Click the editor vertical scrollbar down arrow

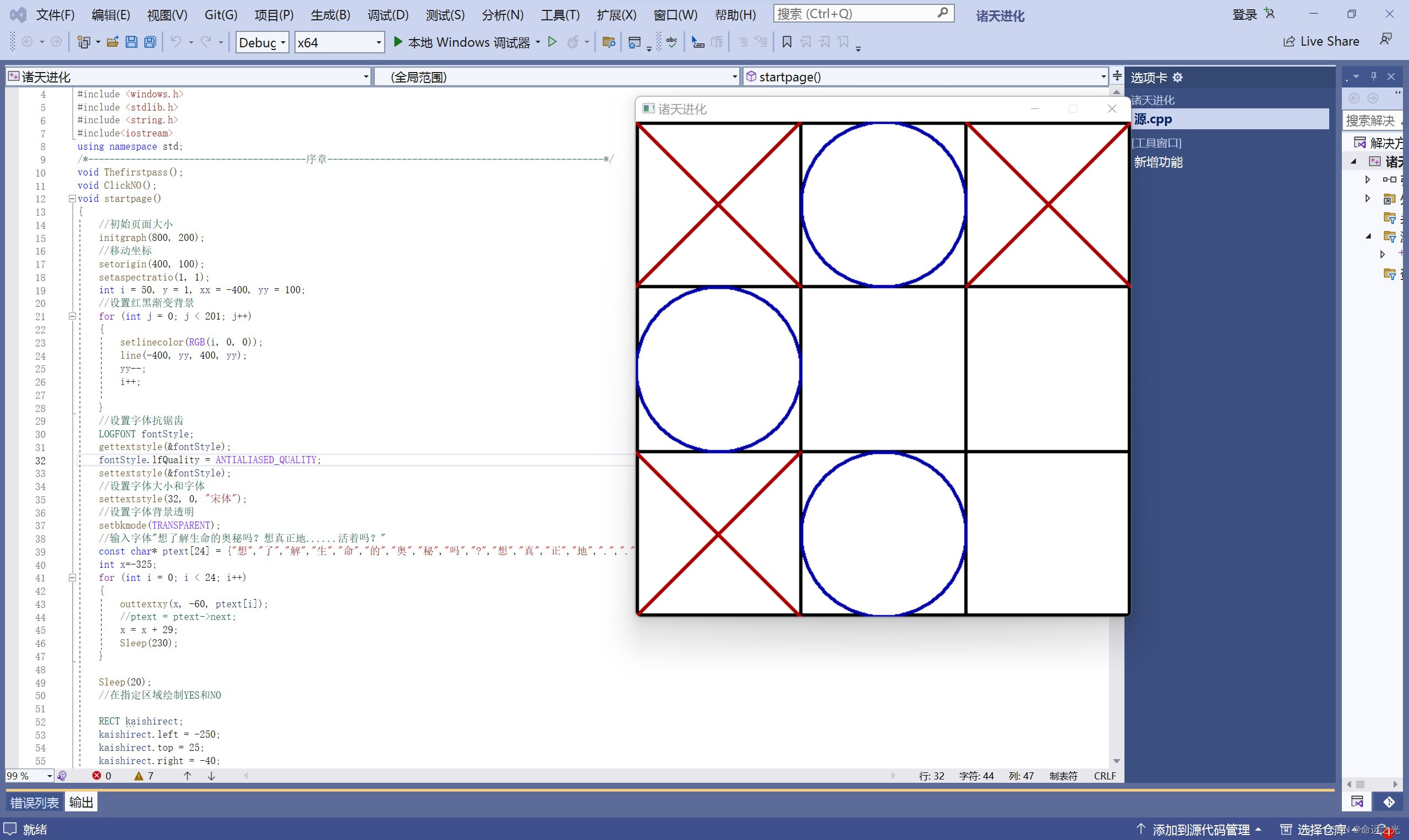pyautogui.click(x=1116, y=761)
